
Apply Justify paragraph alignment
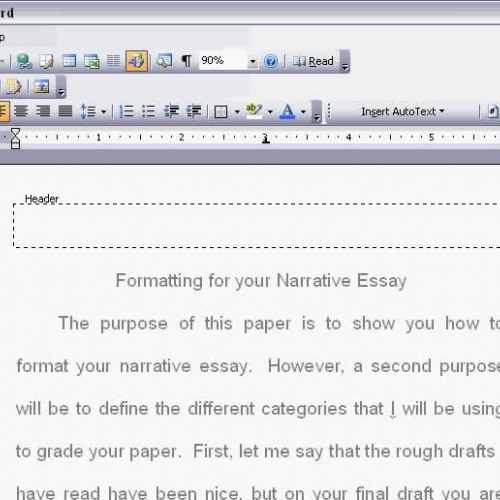[x=65, y=111]
